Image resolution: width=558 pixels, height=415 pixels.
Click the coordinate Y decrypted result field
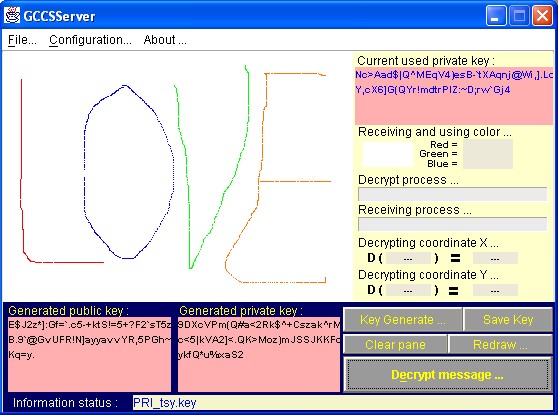[495, 290]
